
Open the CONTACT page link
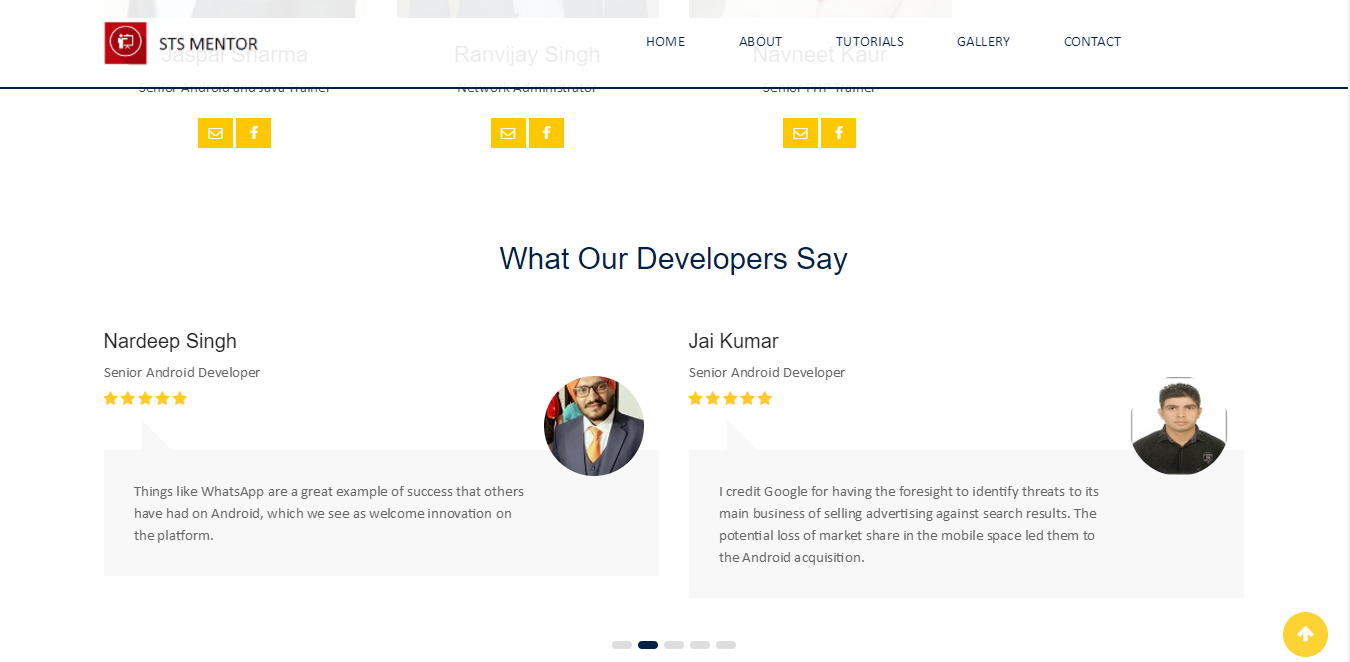click(1092, 42)
